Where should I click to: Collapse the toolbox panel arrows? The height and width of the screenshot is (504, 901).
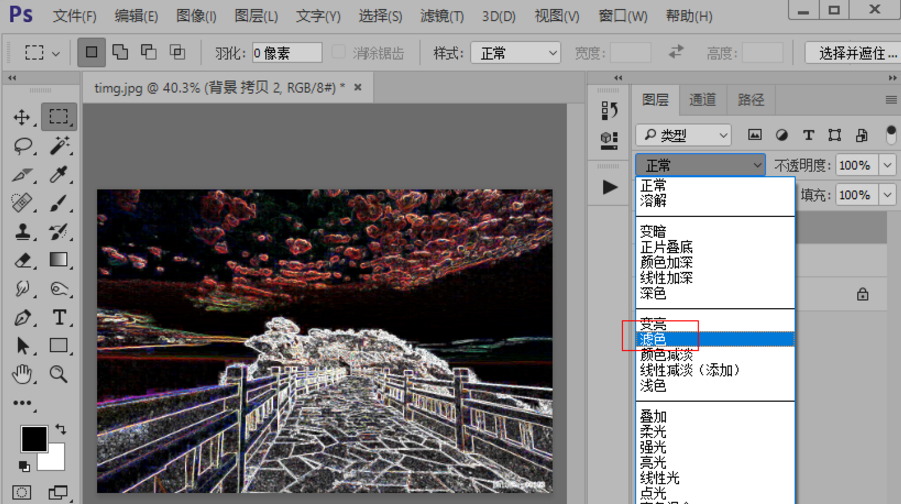pyautogui.click(x=12, y=78)
